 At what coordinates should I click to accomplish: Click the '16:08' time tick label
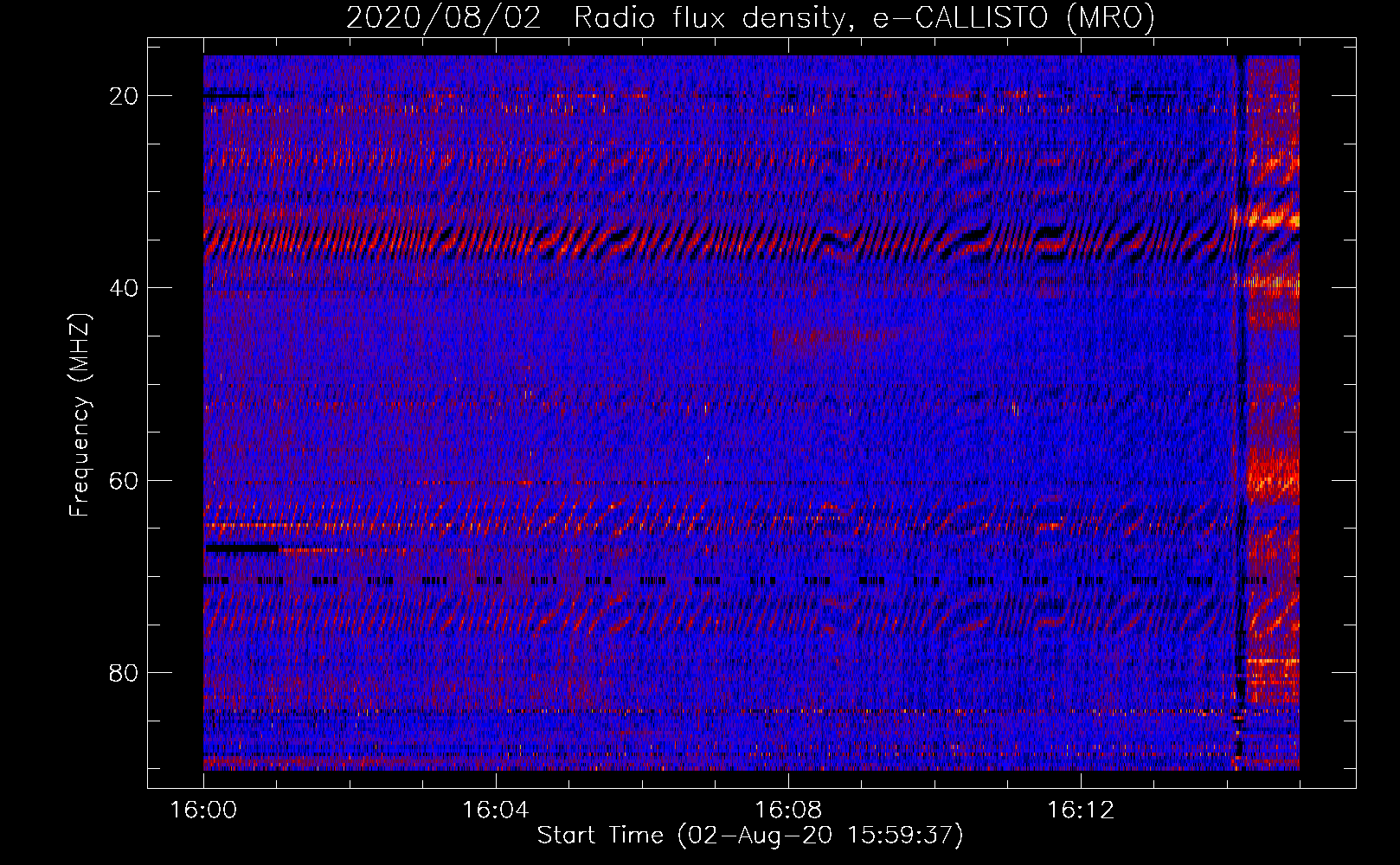[788, 811]
